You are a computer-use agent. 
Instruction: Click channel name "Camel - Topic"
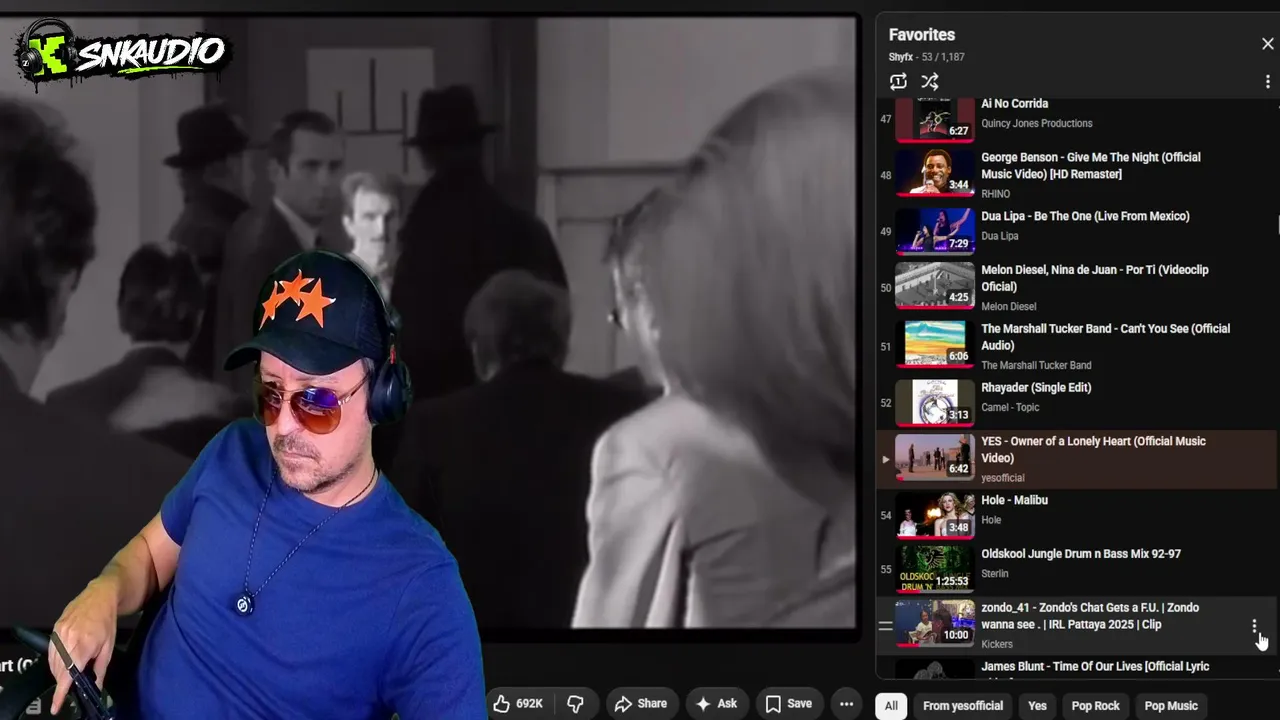1010,408
